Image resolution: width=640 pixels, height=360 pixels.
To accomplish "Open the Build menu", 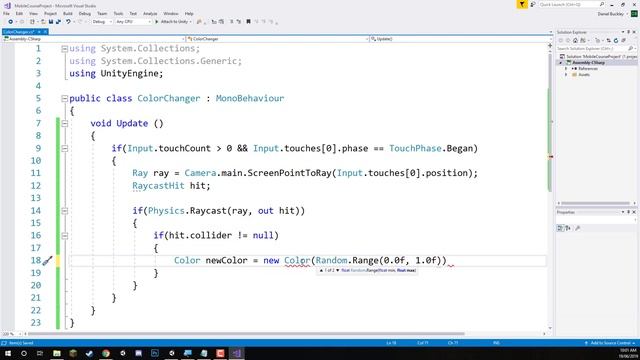I will click(x=68, y=13).
